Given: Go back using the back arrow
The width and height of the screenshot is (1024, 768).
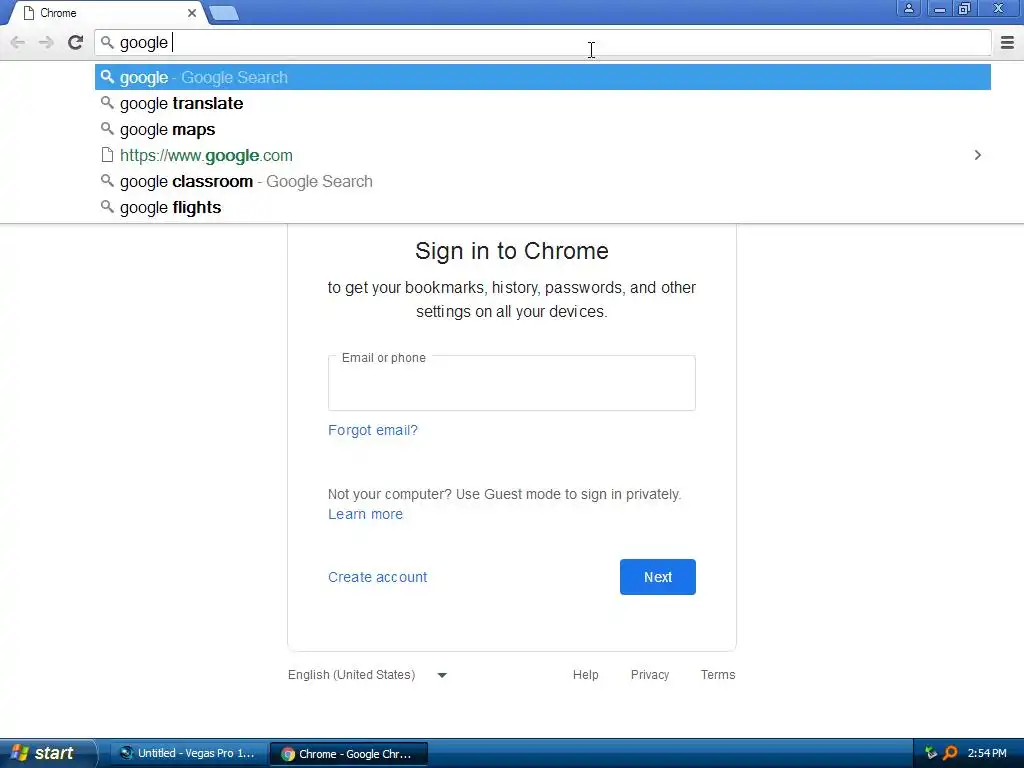Looking at the screenshot, I should (18, 43).
